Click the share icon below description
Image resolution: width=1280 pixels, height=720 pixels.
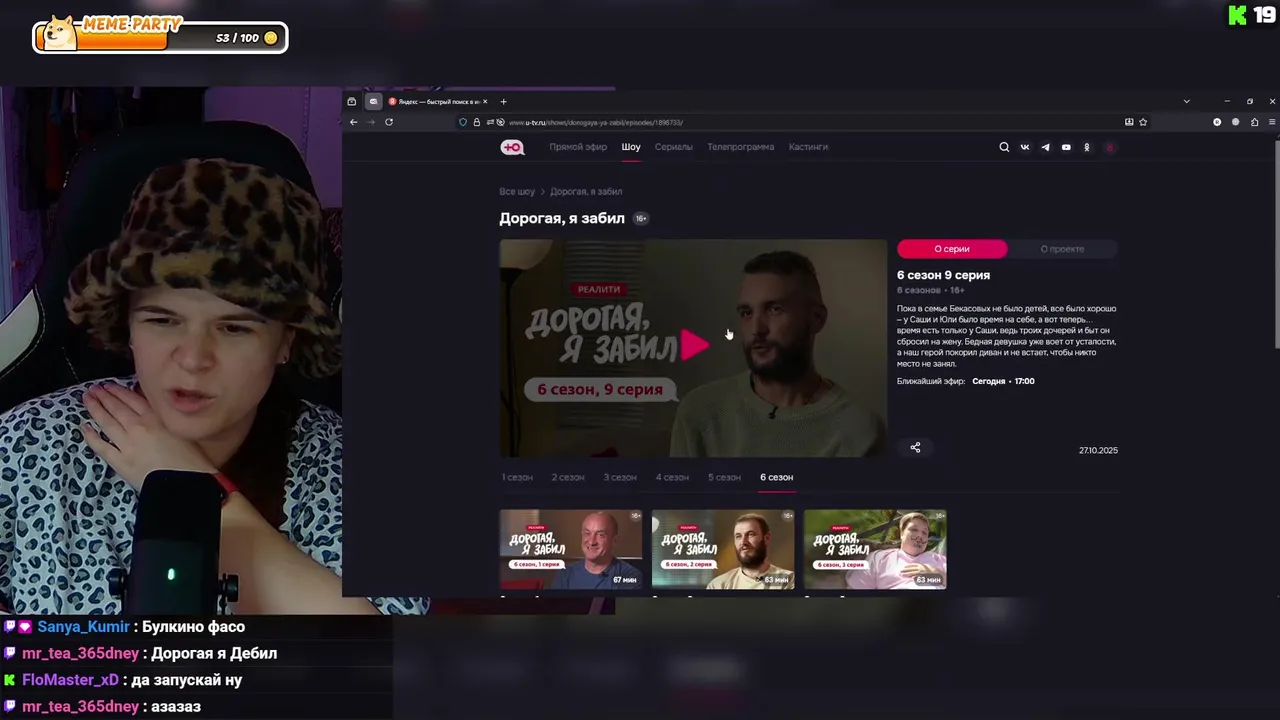click(x=915, y=447)
